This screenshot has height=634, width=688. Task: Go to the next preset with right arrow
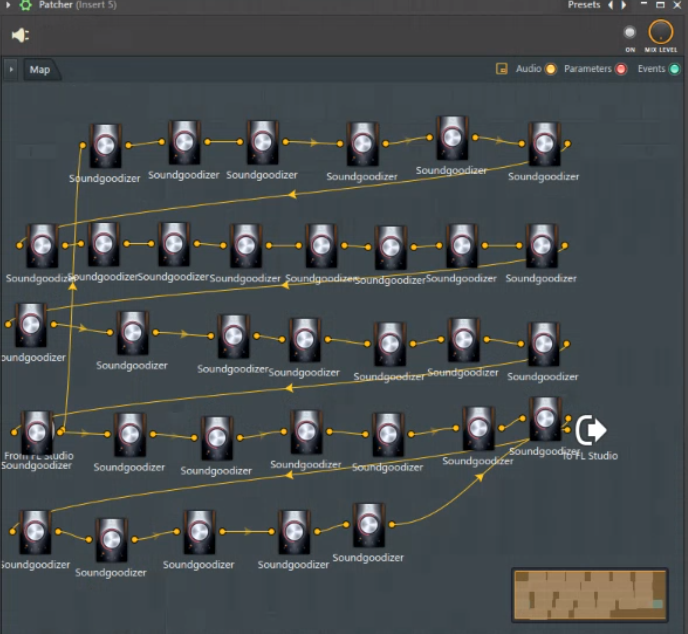coord(623,5)
